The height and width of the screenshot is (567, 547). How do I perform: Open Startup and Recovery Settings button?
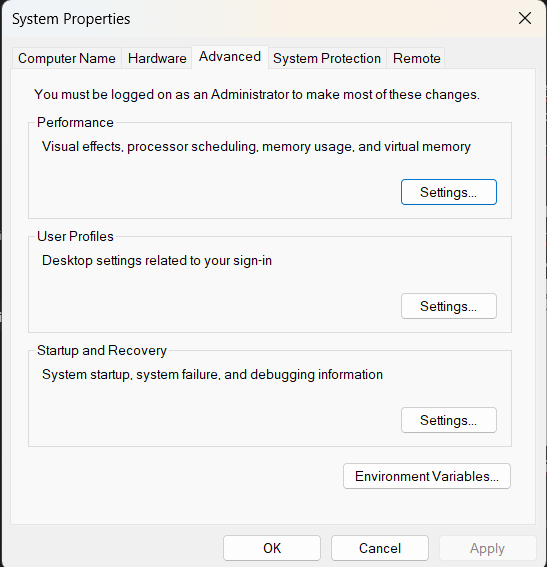point(449,420)
